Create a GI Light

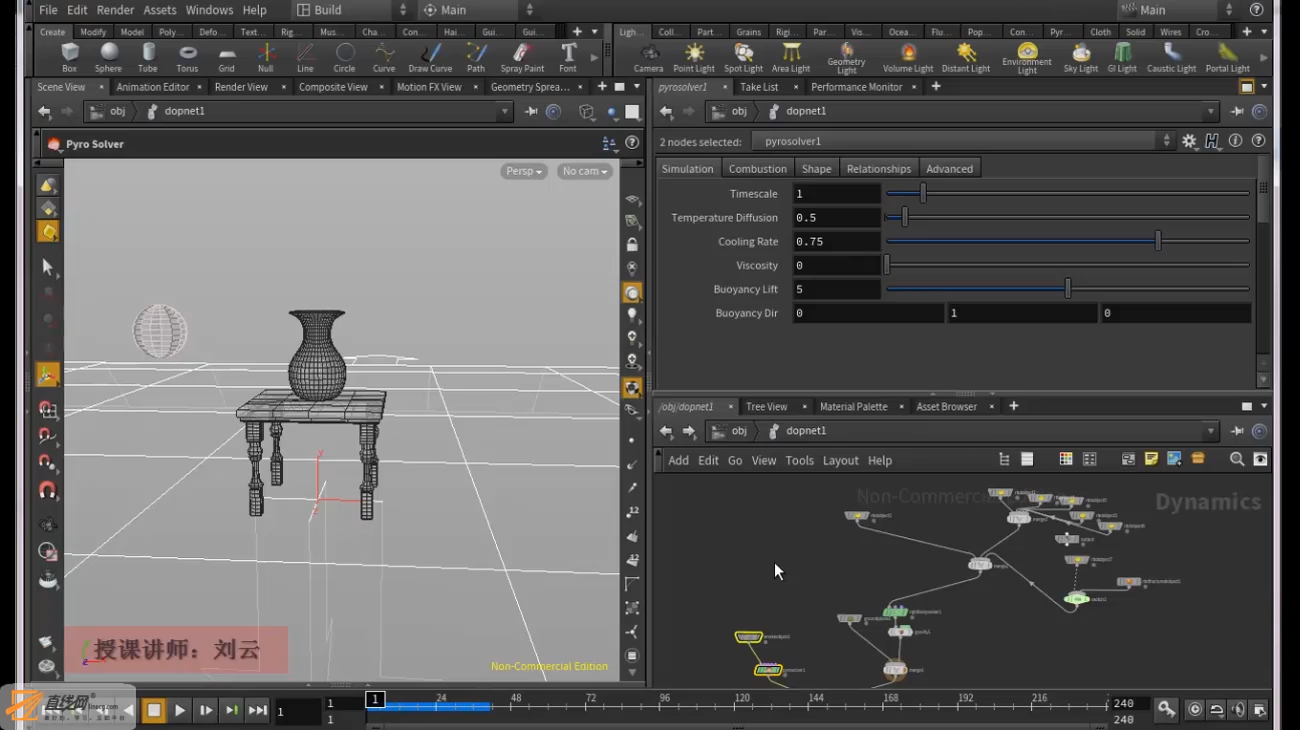pos(1122,57)
